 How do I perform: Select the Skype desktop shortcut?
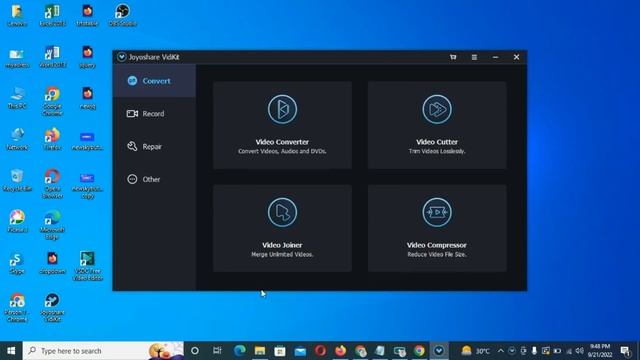point(17,263)
